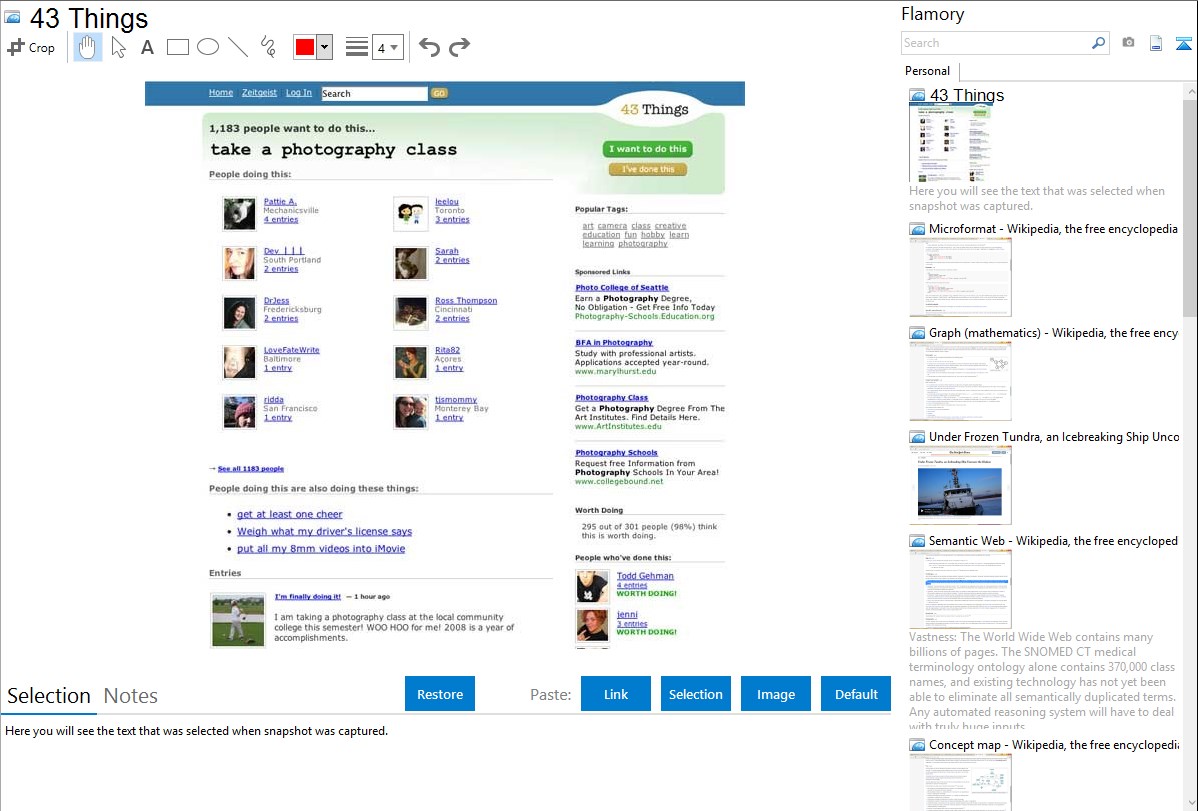
Task: Click the Log In link in captured page
Action: click(x=299, y=92)
